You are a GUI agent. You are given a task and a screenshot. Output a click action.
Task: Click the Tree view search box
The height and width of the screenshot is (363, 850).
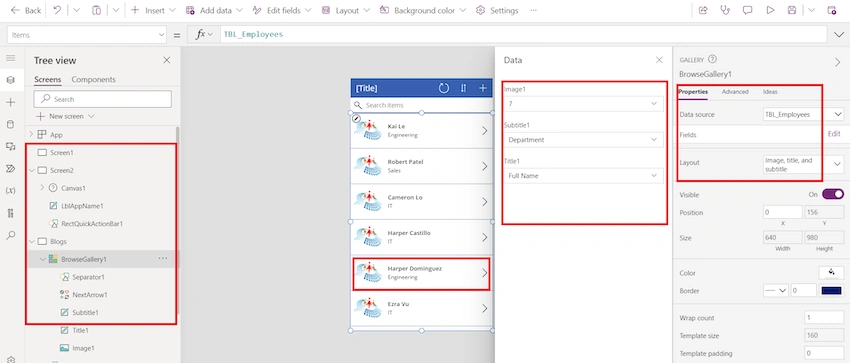102,99
